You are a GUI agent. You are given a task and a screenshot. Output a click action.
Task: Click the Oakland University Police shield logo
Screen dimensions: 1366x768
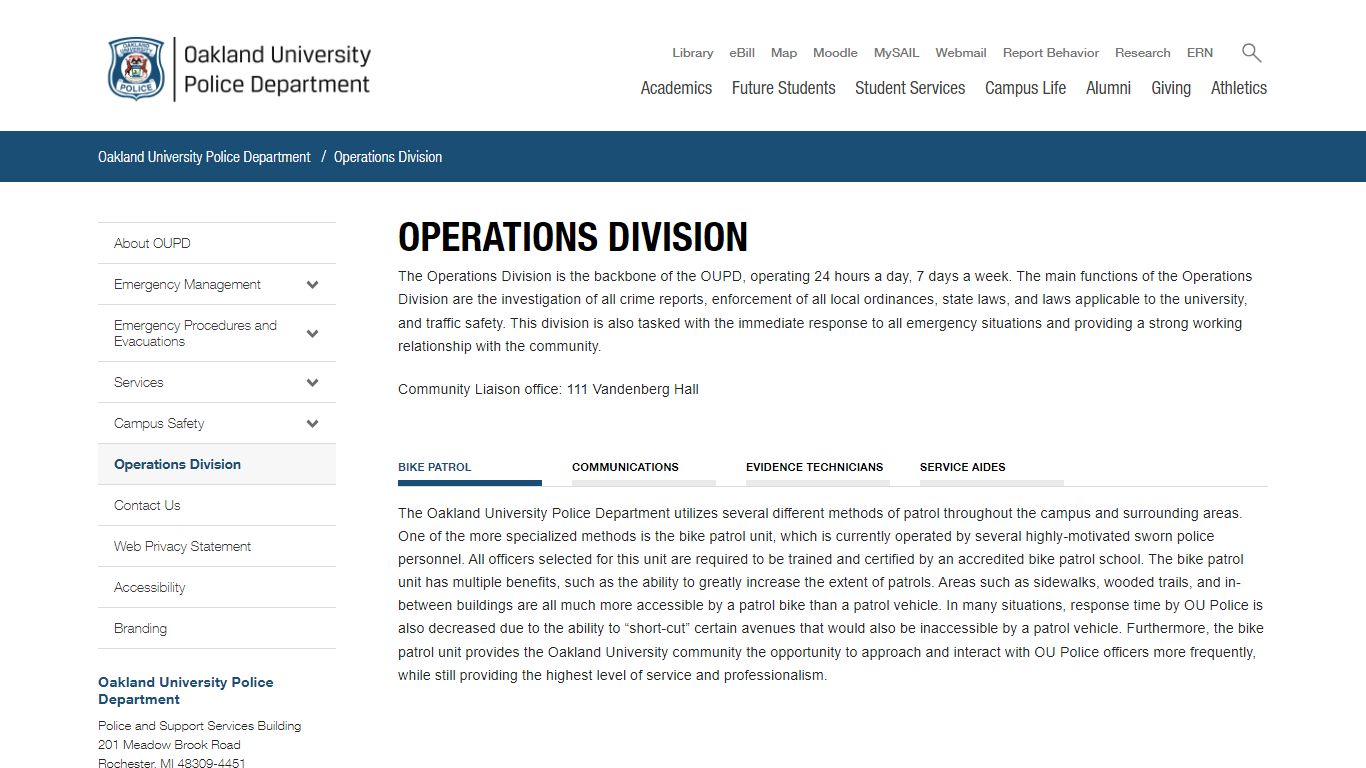point(136,69)
